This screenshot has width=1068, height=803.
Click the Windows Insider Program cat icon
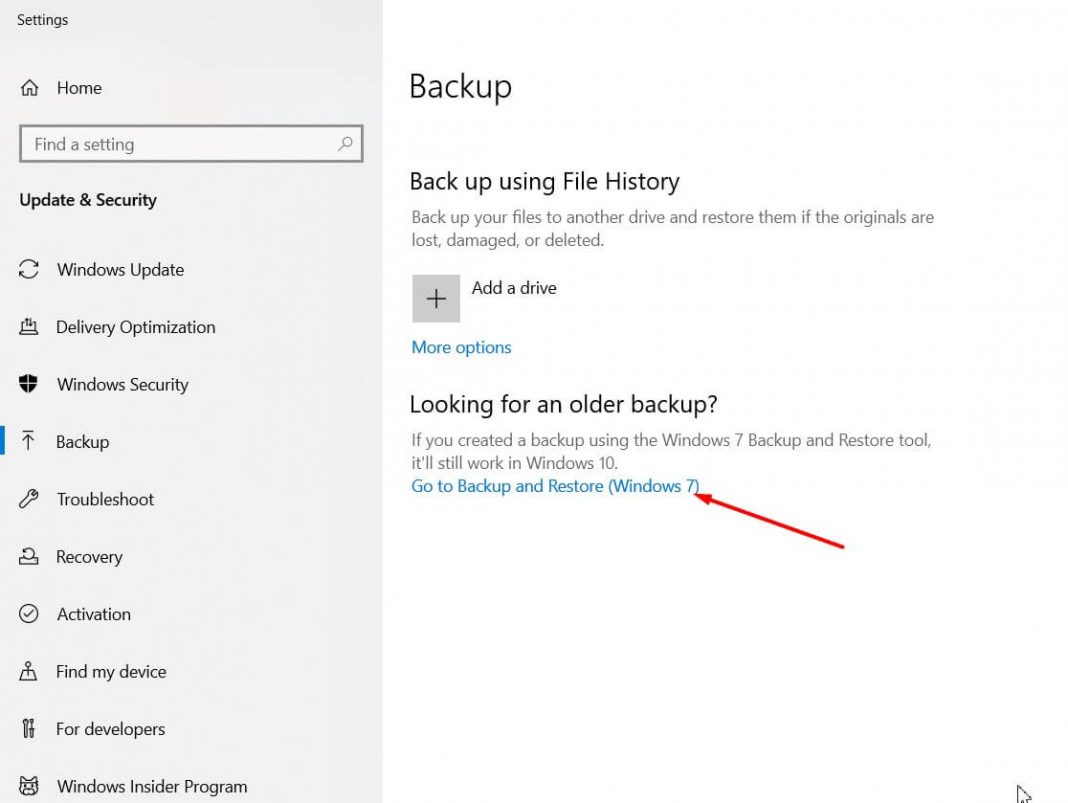(29, 786)
